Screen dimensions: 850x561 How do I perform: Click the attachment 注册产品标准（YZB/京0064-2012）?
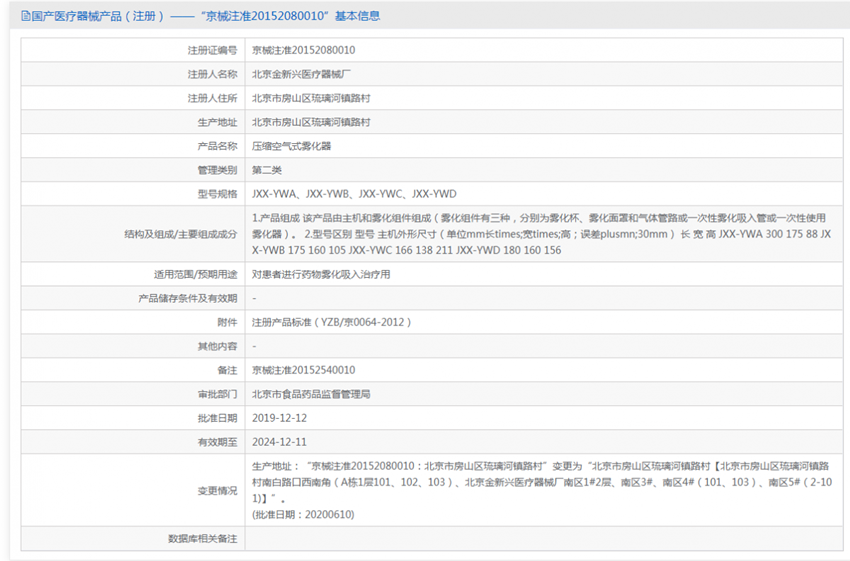[332, 322]
